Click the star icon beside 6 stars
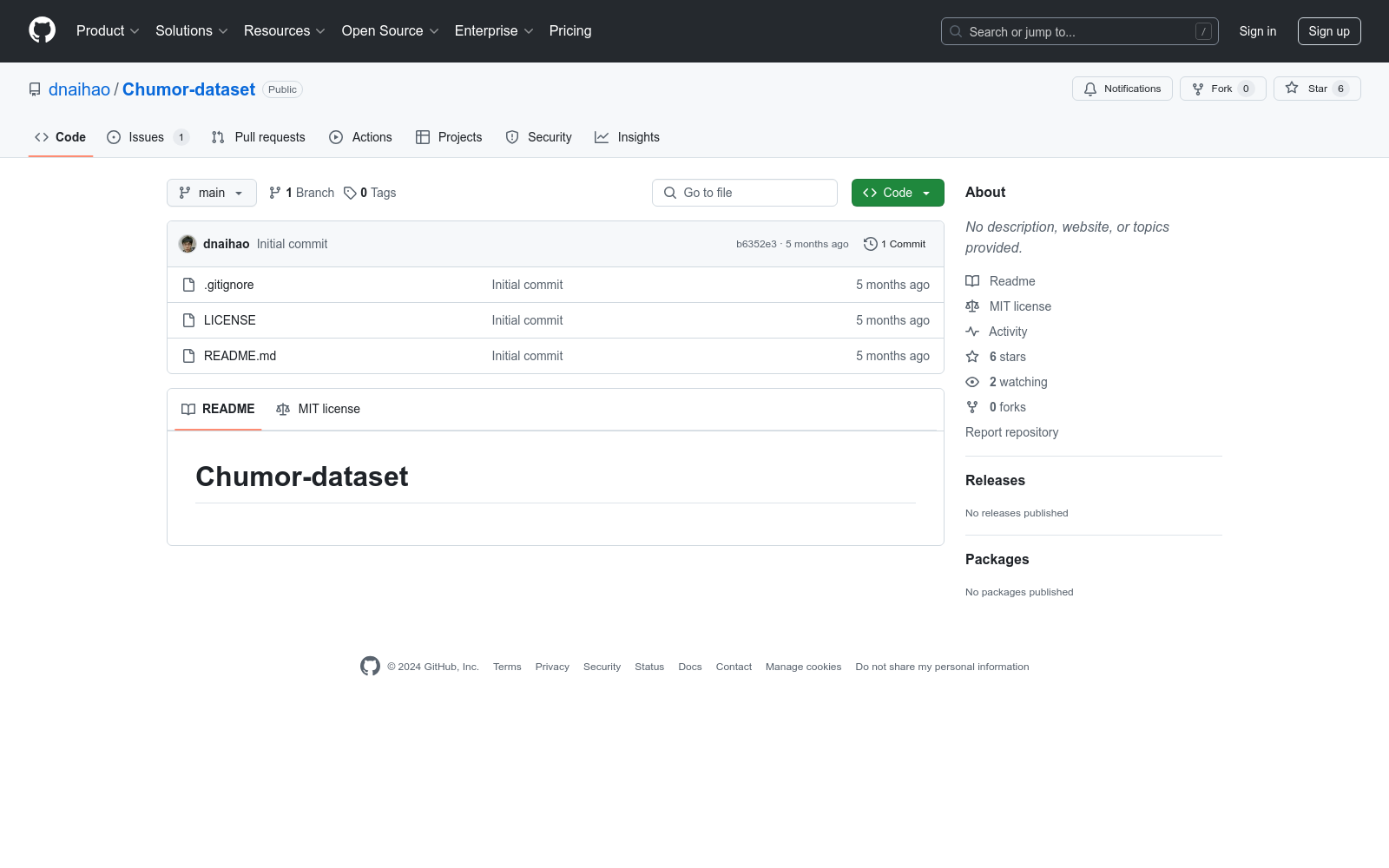 tap(972, 357)
